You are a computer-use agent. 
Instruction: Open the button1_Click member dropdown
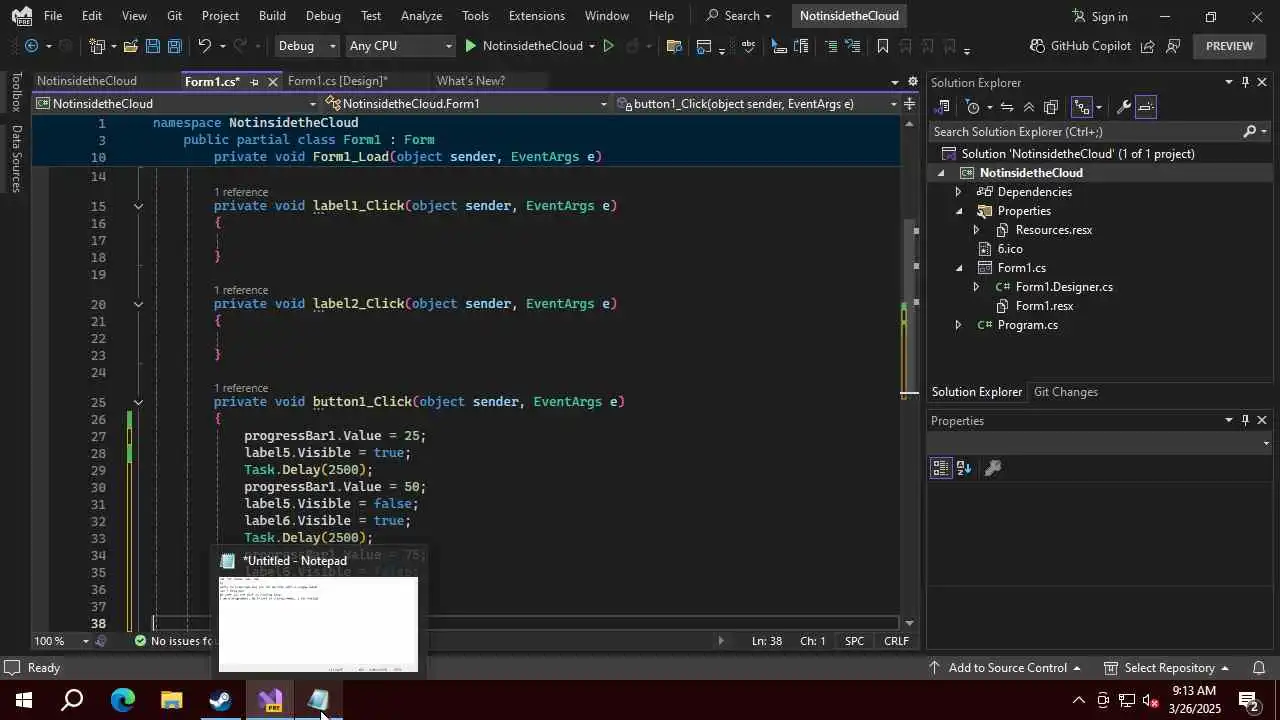[x=756, y=104]
